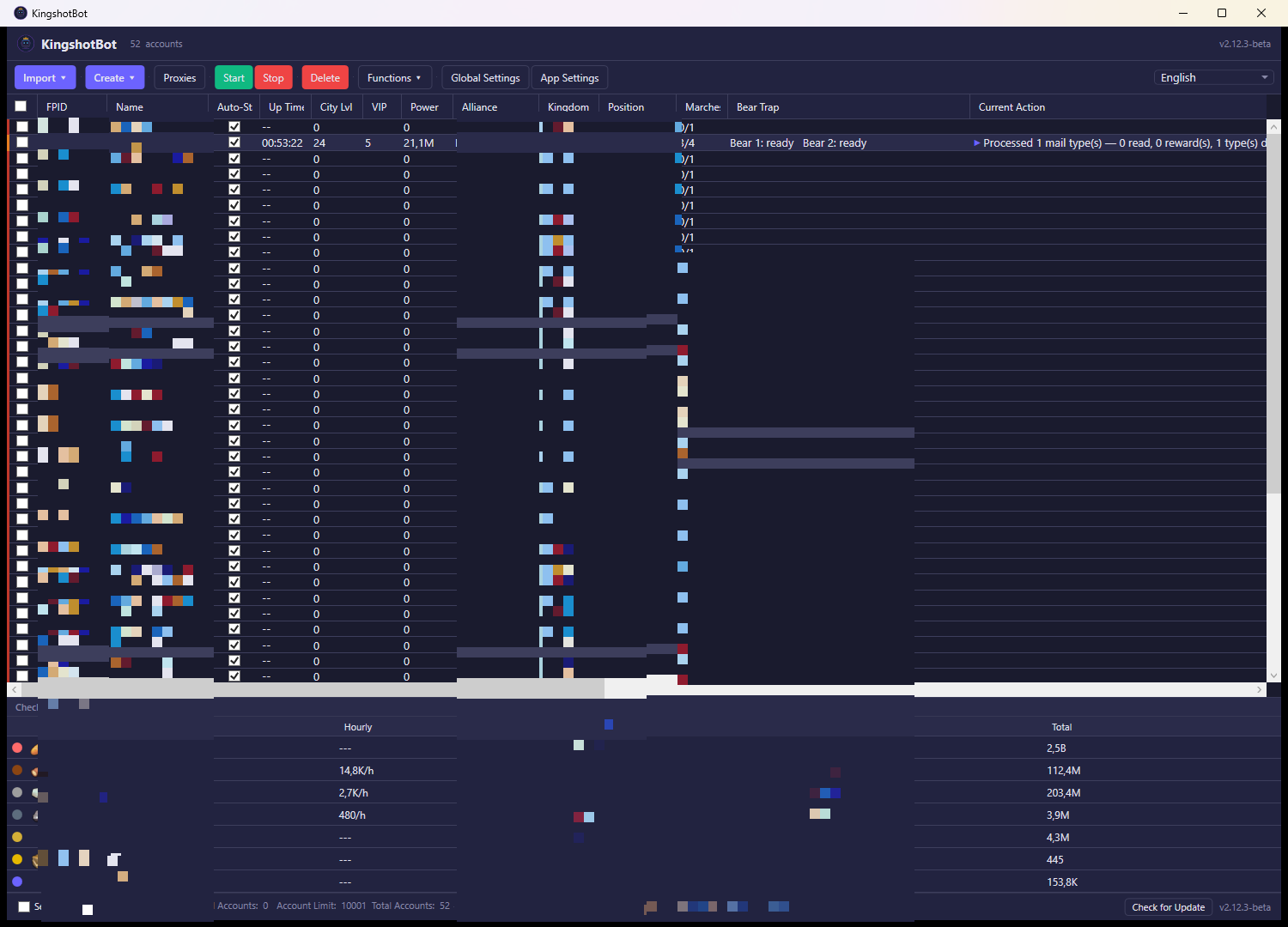Image resolution: width=1288 pixels, height=927 pixels.
Task: Open the Functions dropdown
Action: tap(394, 77)
